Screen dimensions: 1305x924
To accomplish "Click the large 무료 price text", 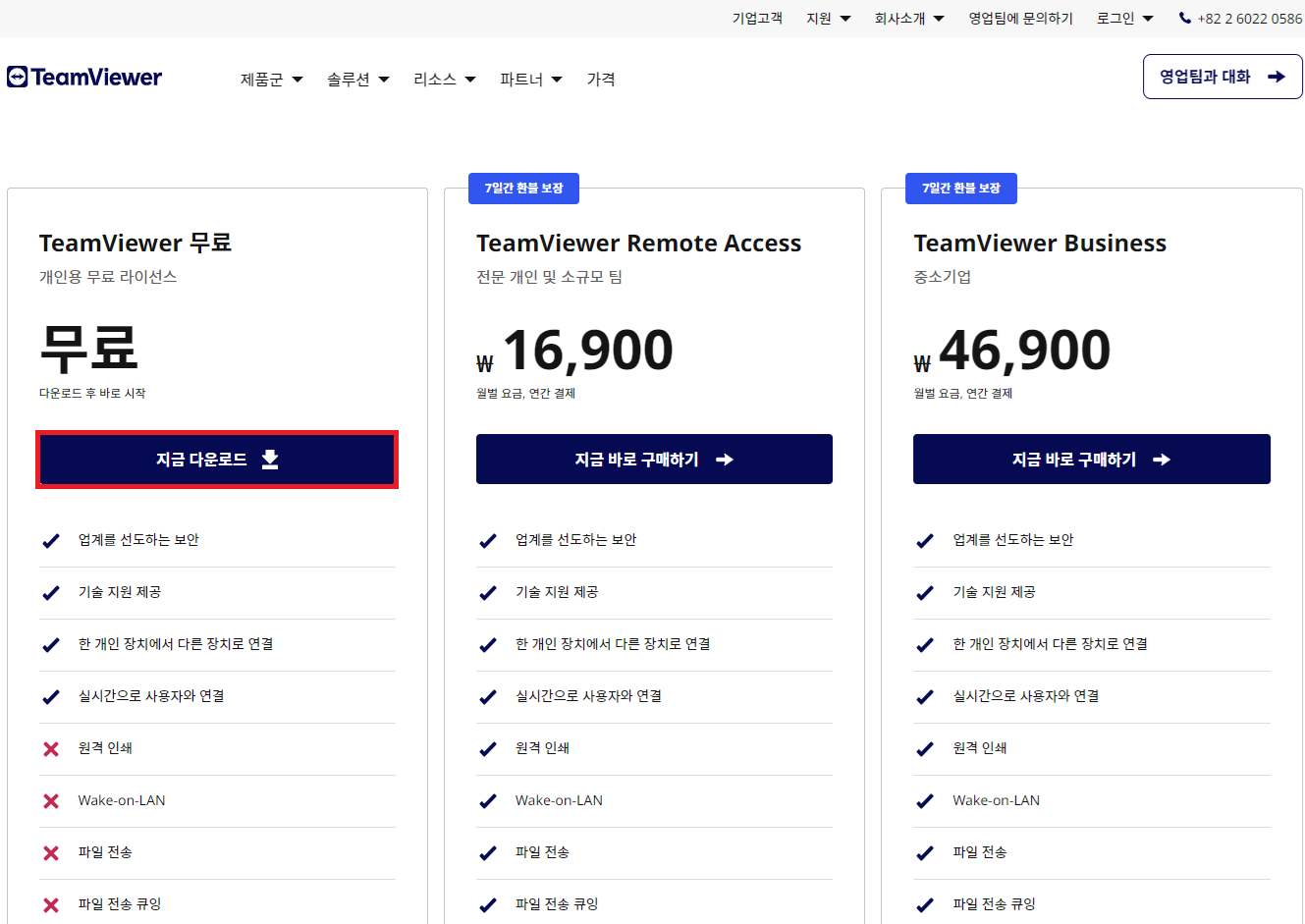I will [89, 348].
